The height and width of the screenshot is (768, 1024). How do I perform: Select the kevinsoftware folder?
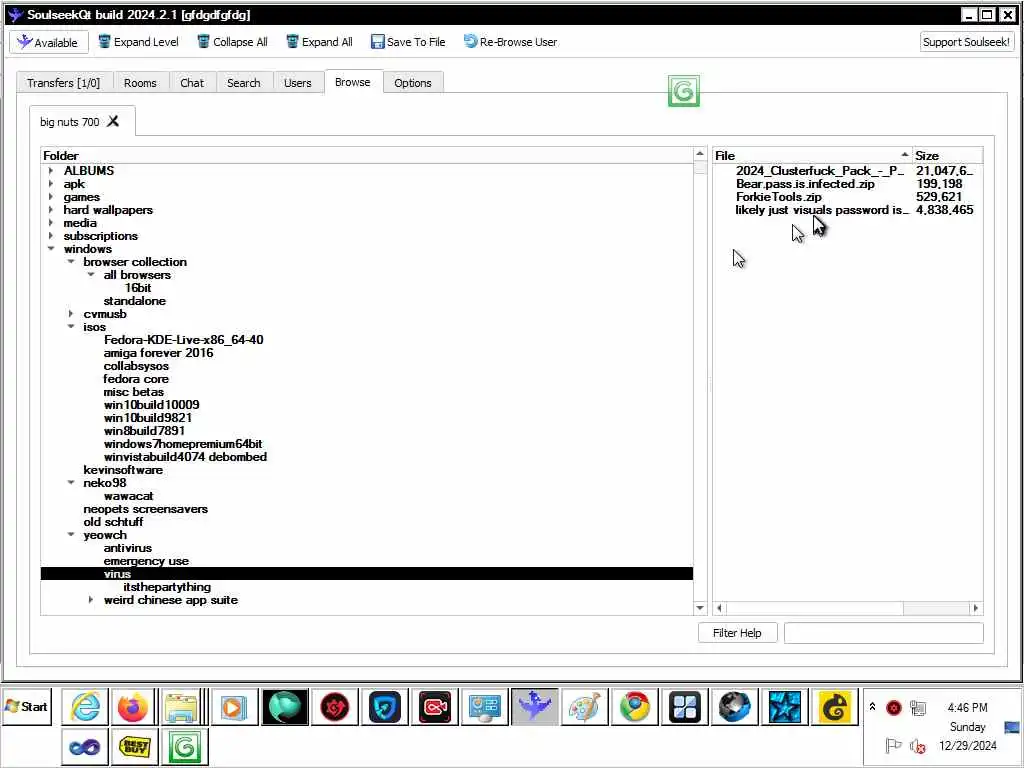(123, 470)
